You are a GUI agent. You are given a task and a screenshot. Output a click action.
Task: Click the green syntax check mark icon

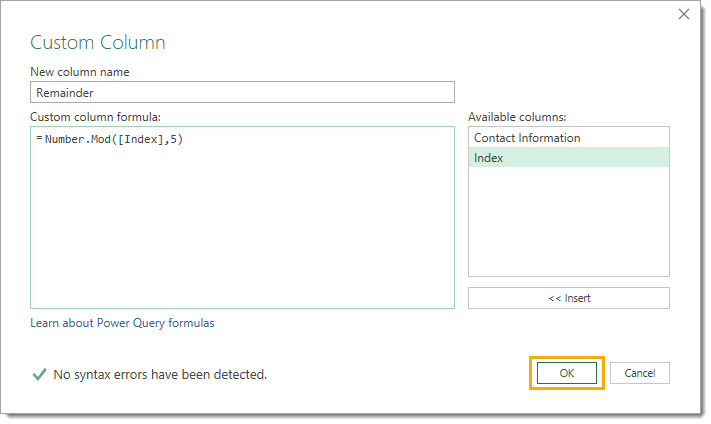click(39, 374)
